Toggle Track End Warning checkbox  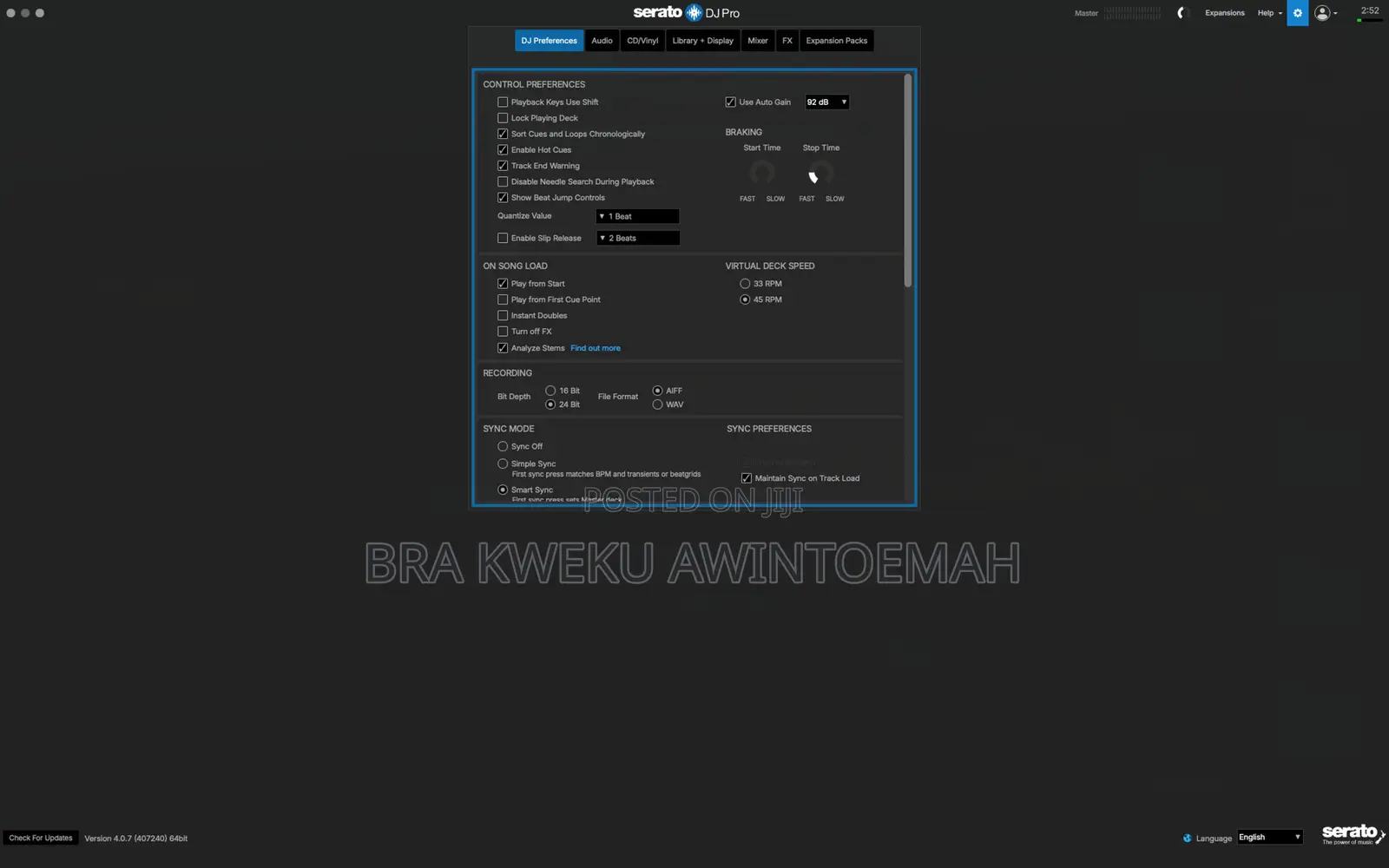tap(503, 166)
